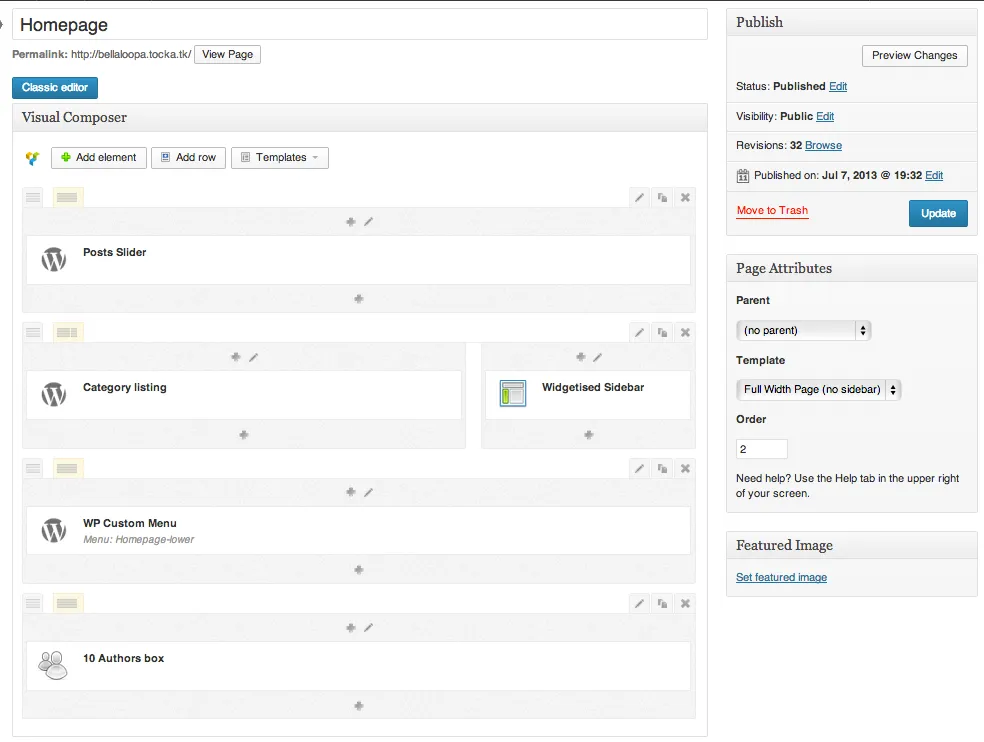Click the Update button

click(937, 213)
